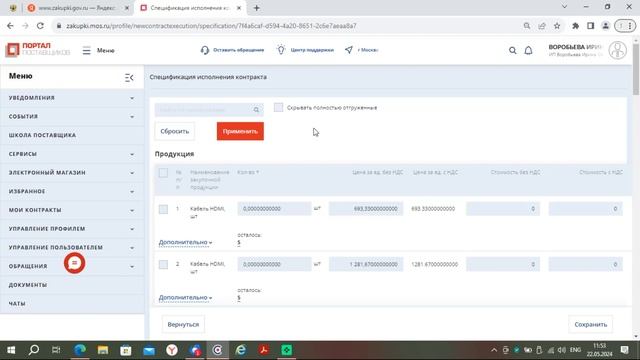Expand the Обращения menu section
Screen dimensions: 640x360
click(132, 267)
